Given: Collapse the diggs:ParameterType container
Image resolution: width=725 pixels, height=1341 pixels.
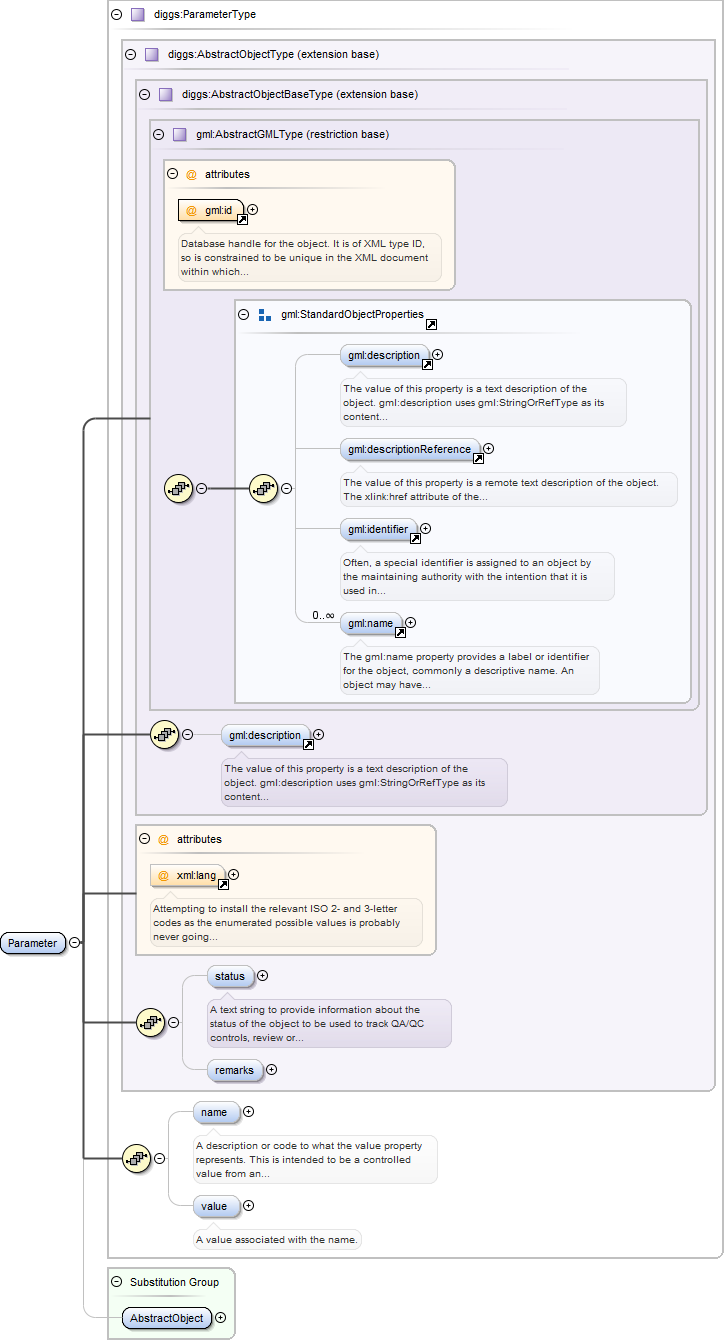Looking at the screenshot, I should point(117,15).
